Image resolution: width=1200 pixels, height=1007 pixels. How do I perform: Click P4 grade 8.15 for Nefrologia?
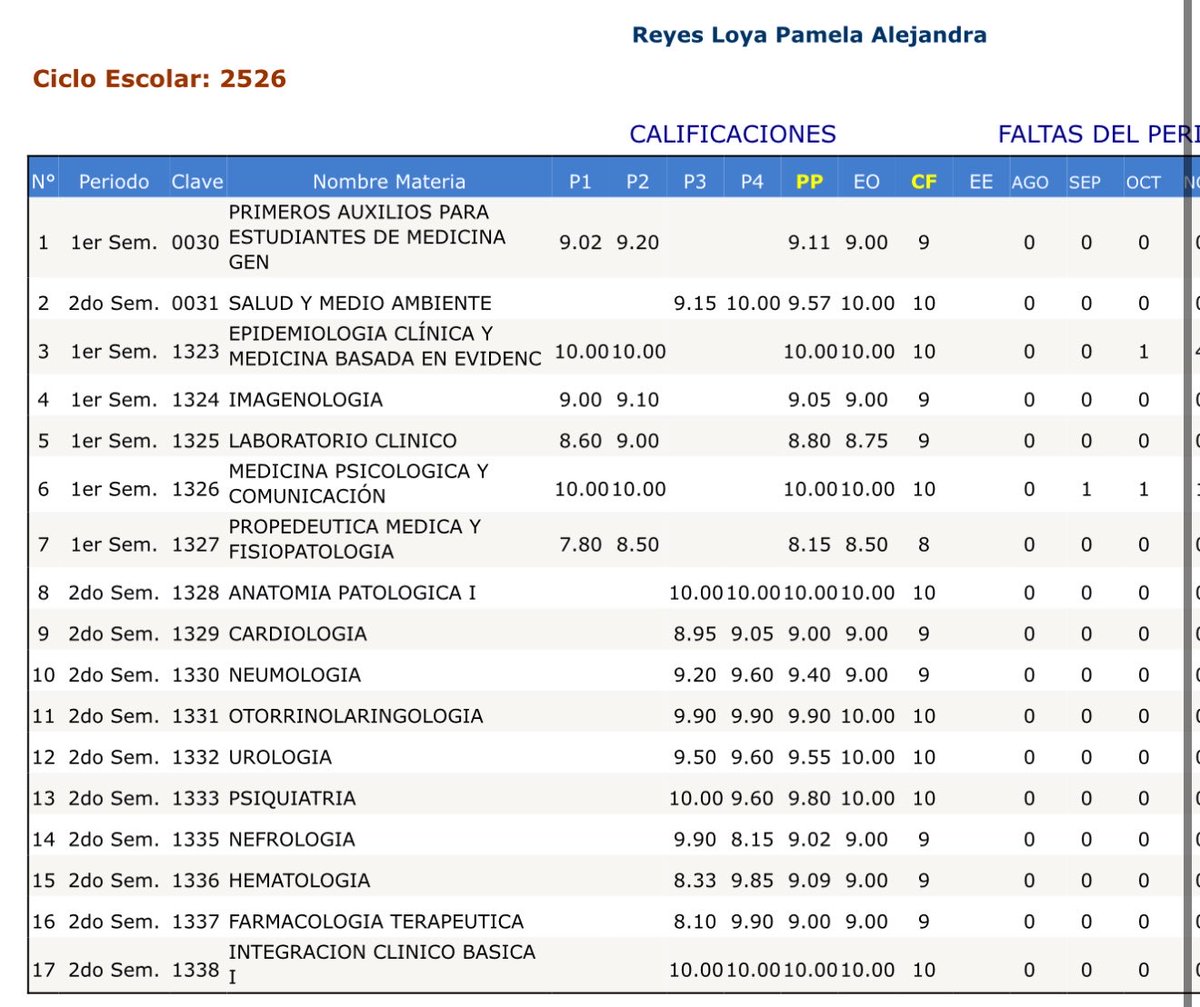(752, 839)
